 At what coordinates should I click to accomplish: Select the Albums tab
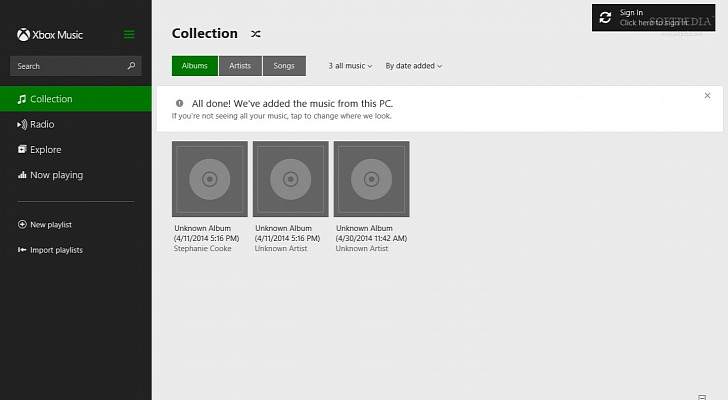click(195, 66)
